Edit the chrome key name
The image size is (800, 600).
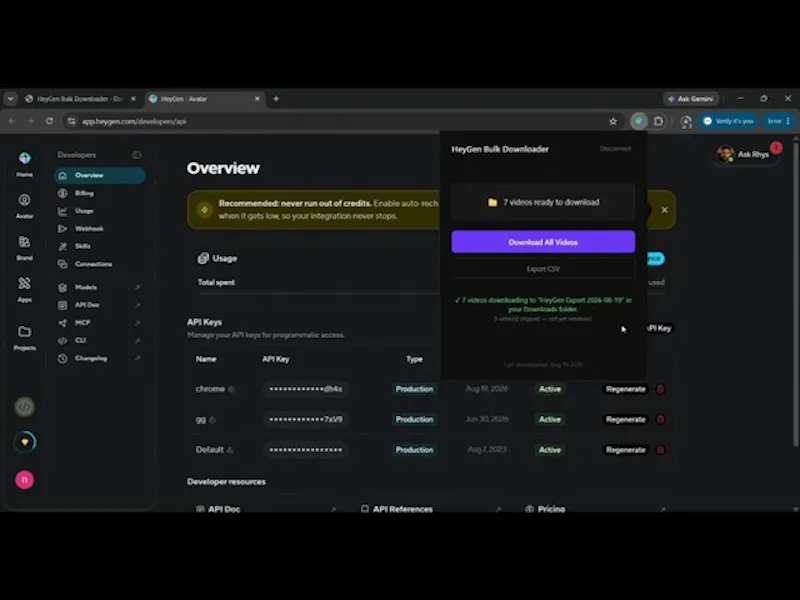click(232, 389)
